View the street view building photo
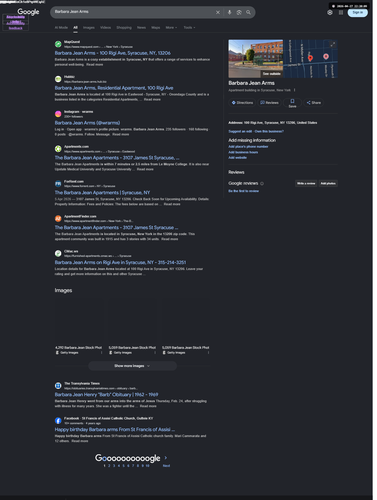 coord(256,59)
